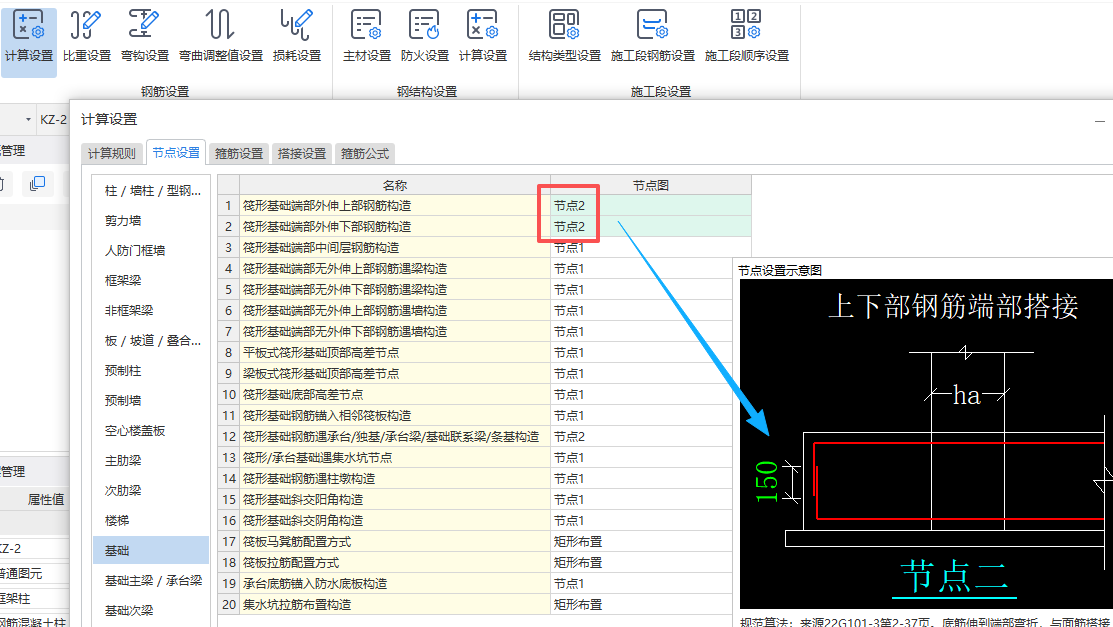This screenshot has width=1113, height=627.
Task: Open 弯曲调整值设置 tool
Action: tap(221, 37)
